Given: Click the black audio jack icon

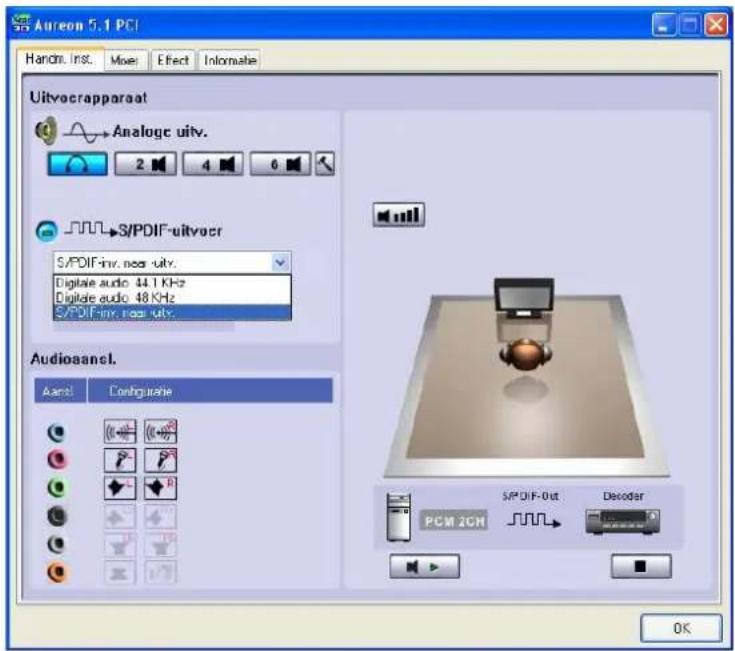Looking at the screenshot, I should coord(57,516).
